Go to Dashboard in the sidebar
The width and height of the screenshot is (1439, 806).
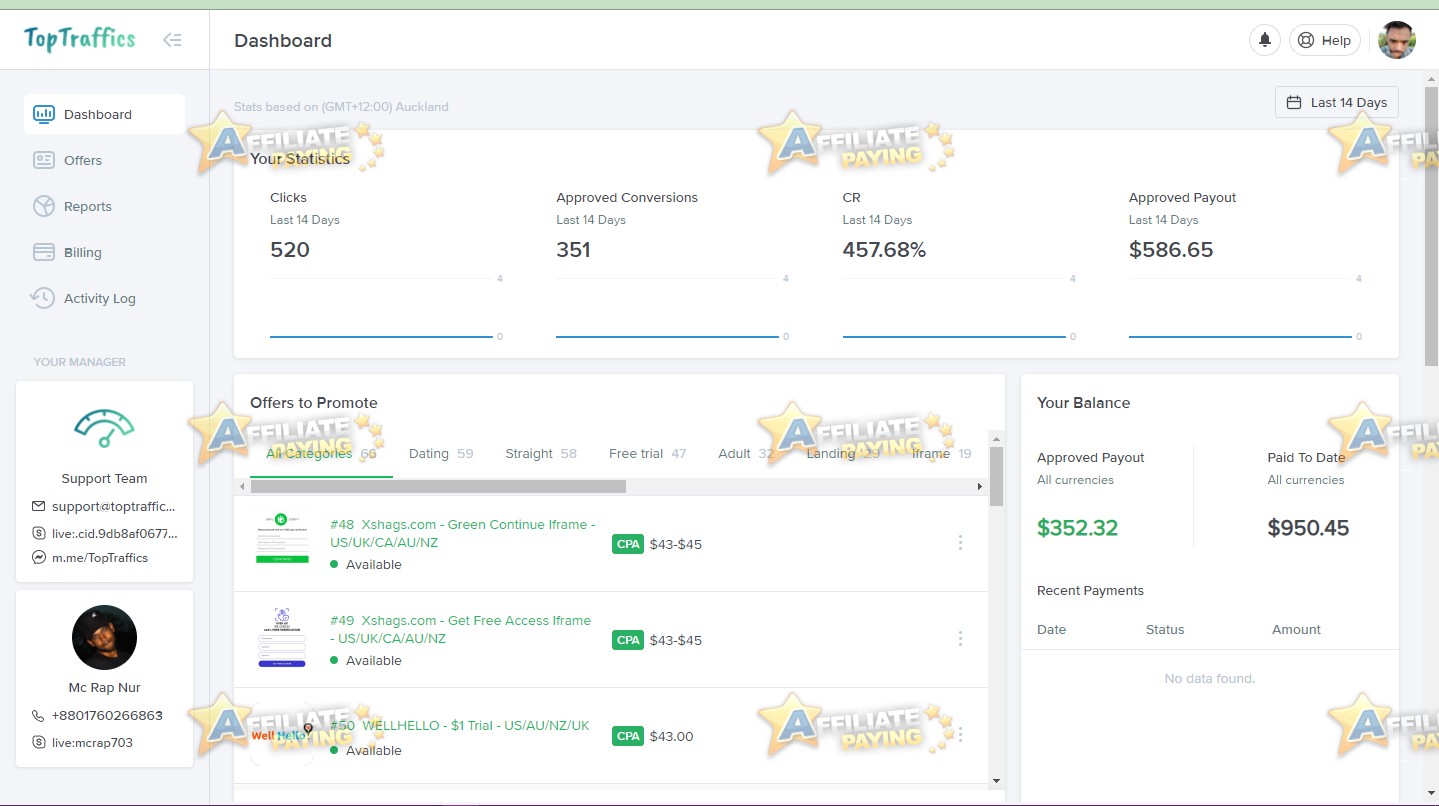click(104, 114)
